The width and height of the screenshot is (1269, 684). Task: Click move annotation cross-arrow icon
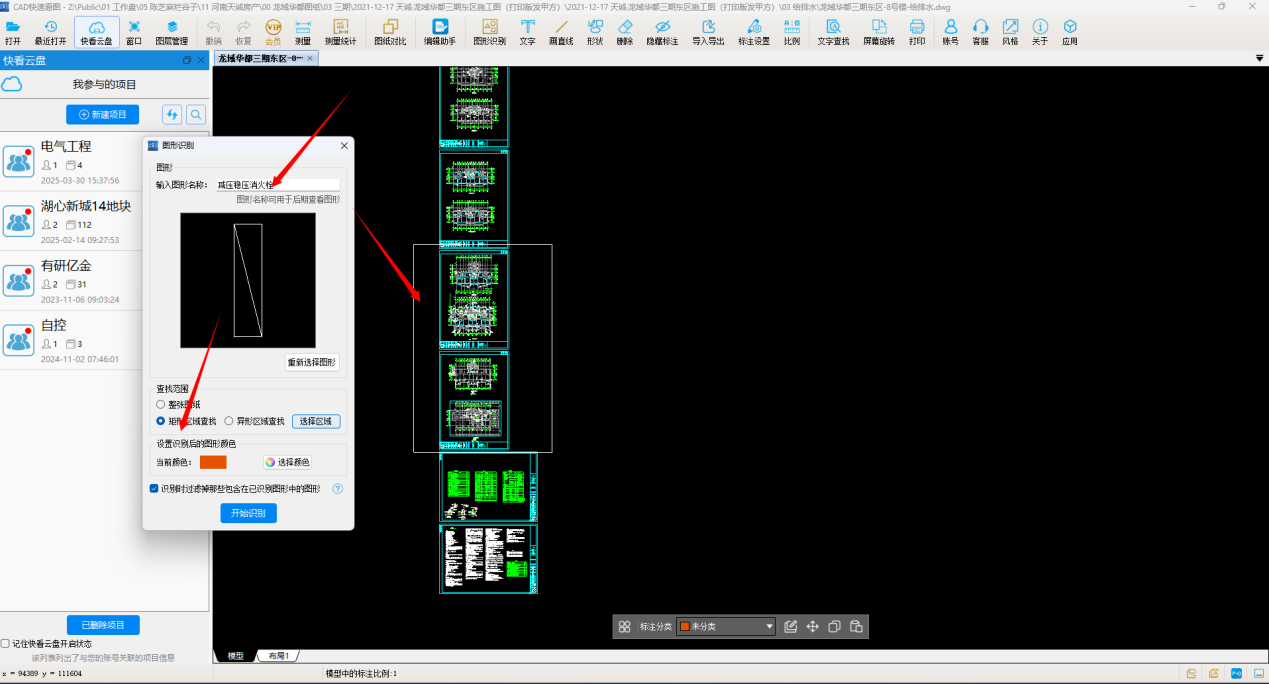(x=813, y=626)
